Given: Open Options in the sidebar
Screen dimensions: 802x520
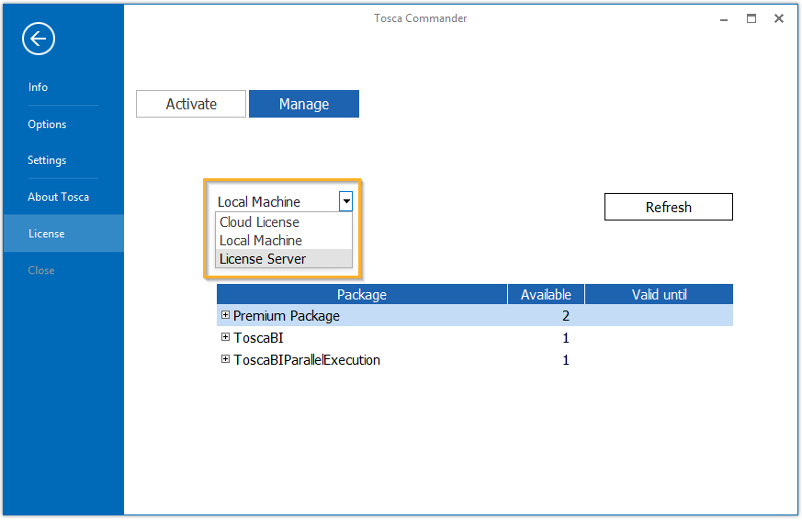Looking at the screenshot, I should [x=47, y=124].
